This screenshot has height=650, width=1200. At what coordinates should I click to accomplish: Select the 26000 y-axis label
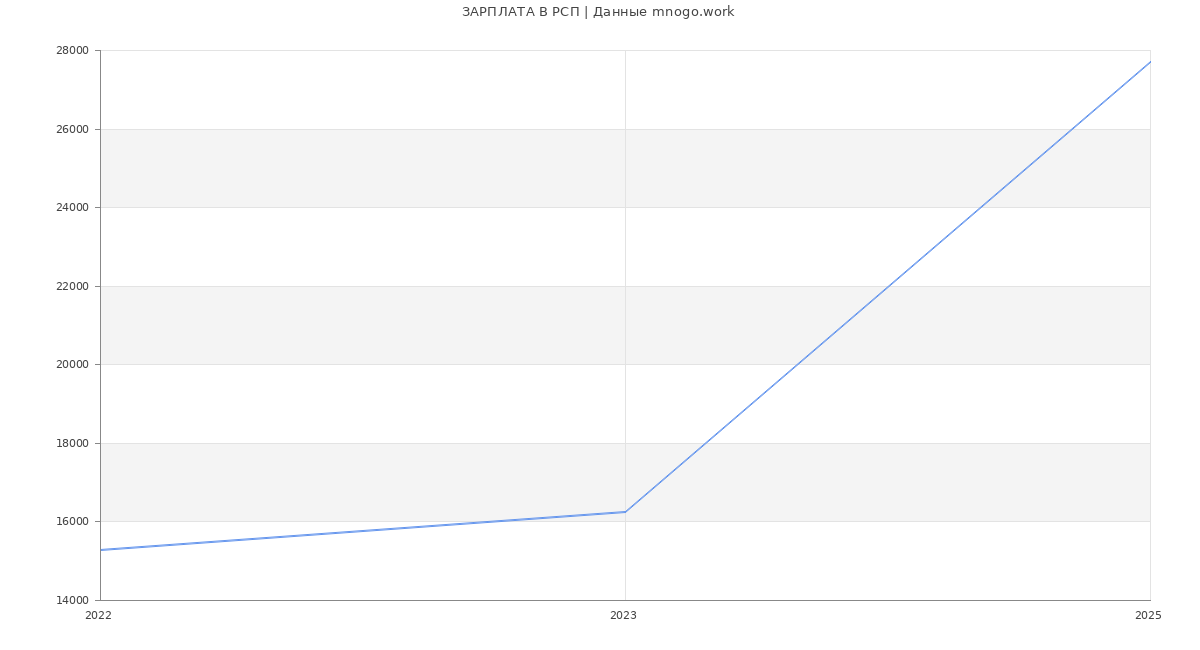73,130
